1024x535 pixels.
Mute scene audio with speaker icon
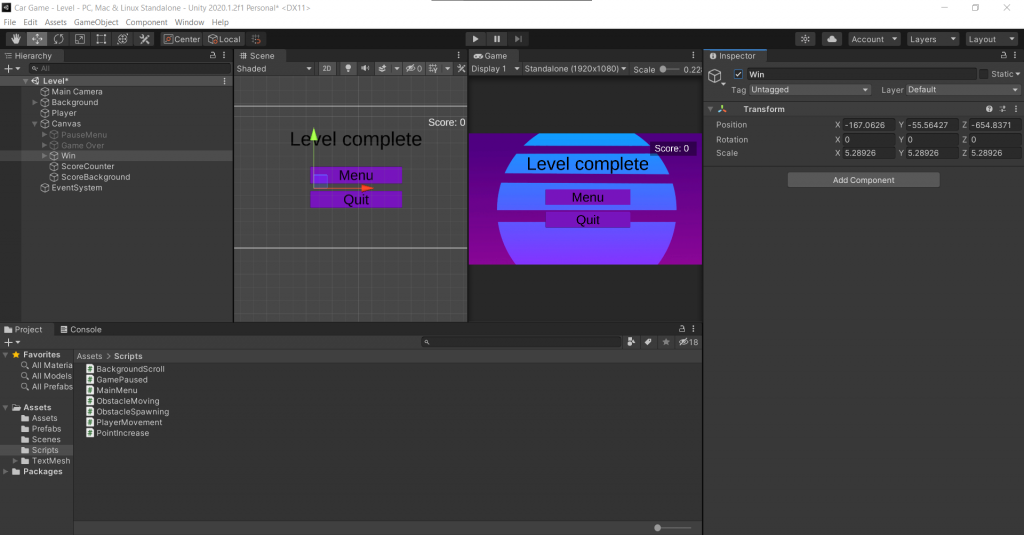(365, 69)
